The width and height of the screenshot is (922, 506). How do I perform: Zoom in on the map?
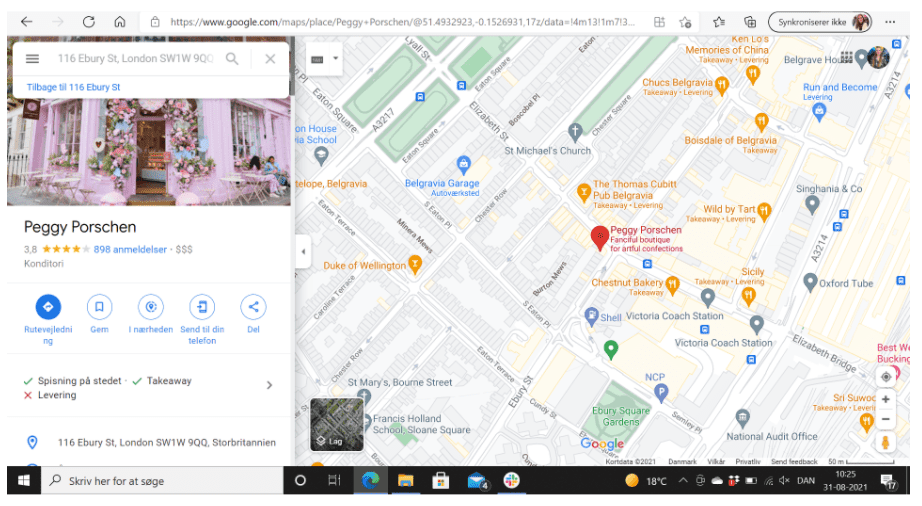tap(886, 399)
